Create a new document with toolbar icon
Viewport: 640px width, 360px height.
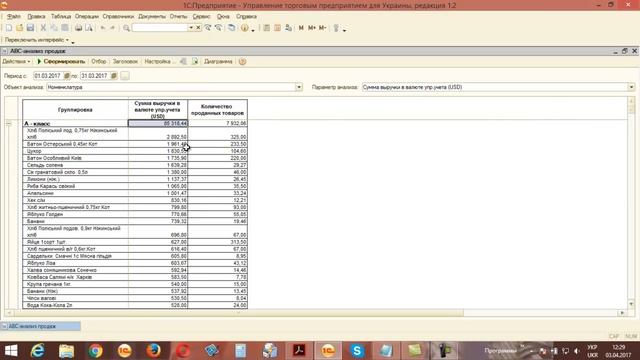[x=9, y=28]
